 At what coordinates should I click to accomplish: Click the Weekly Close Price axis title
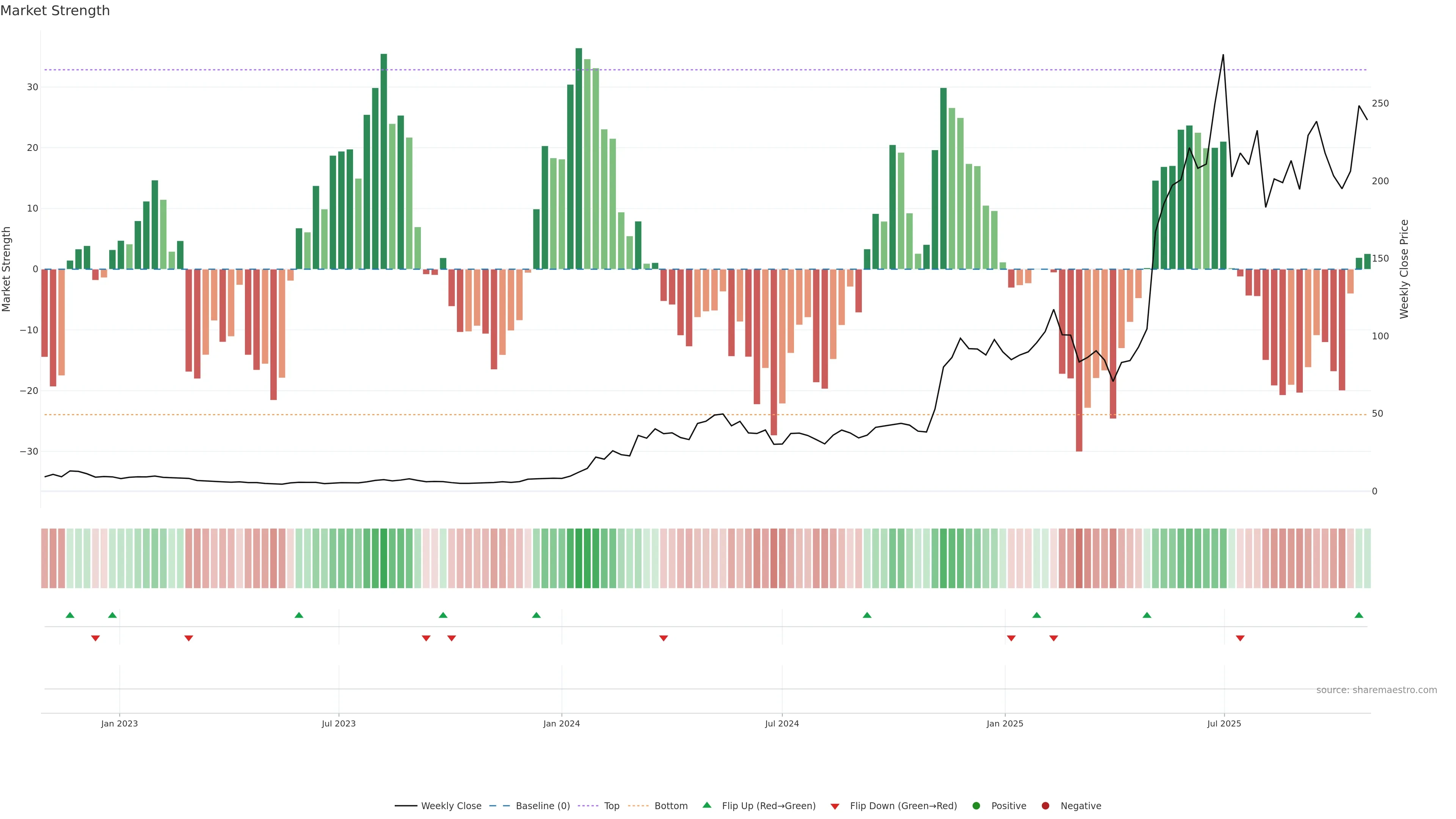[1404, 269]
